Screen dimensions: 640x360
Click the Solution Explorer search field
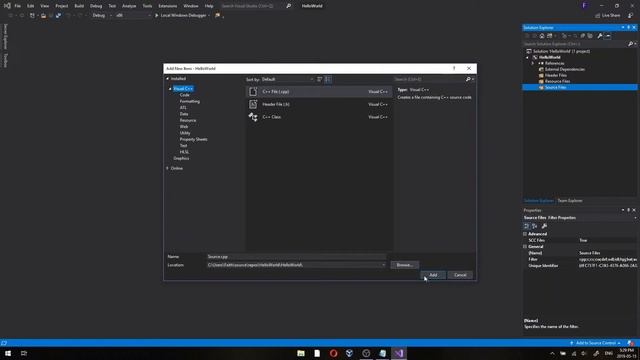pos(576,44)
